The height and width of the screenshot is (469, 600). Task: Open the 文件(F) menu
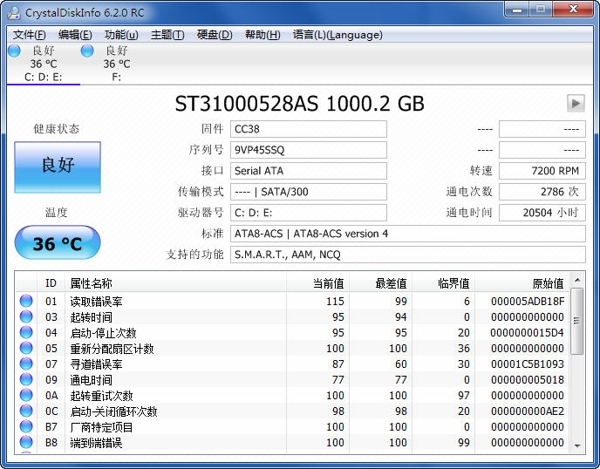click(x=30, y=35)
